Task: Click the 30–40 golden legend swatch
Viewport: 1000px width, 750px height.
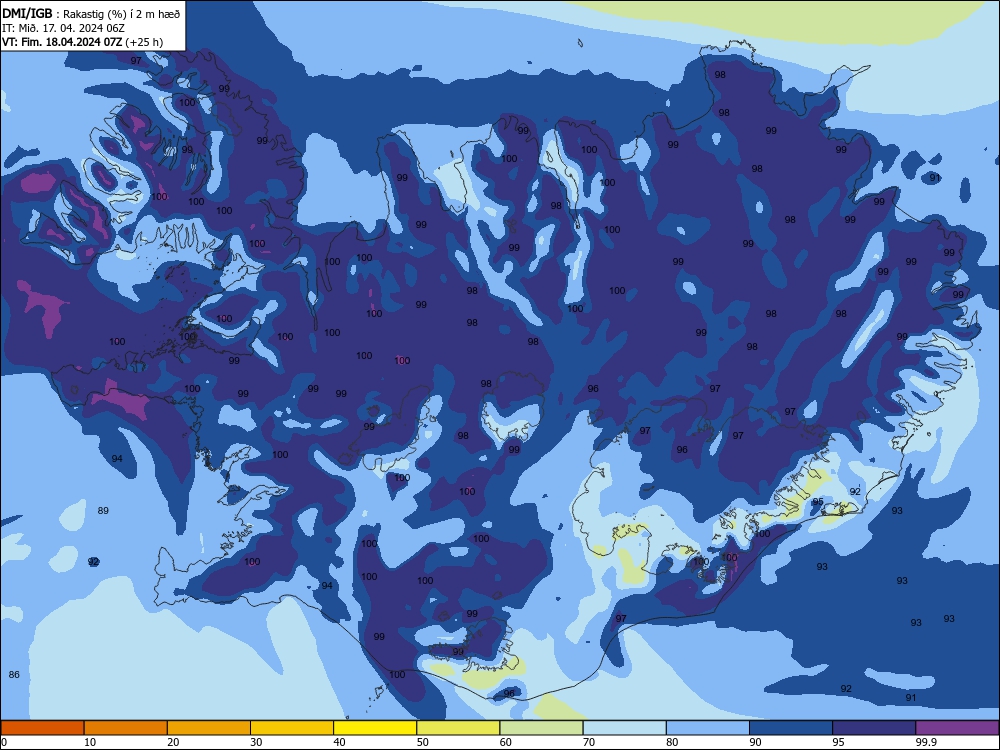Action: 292,728
